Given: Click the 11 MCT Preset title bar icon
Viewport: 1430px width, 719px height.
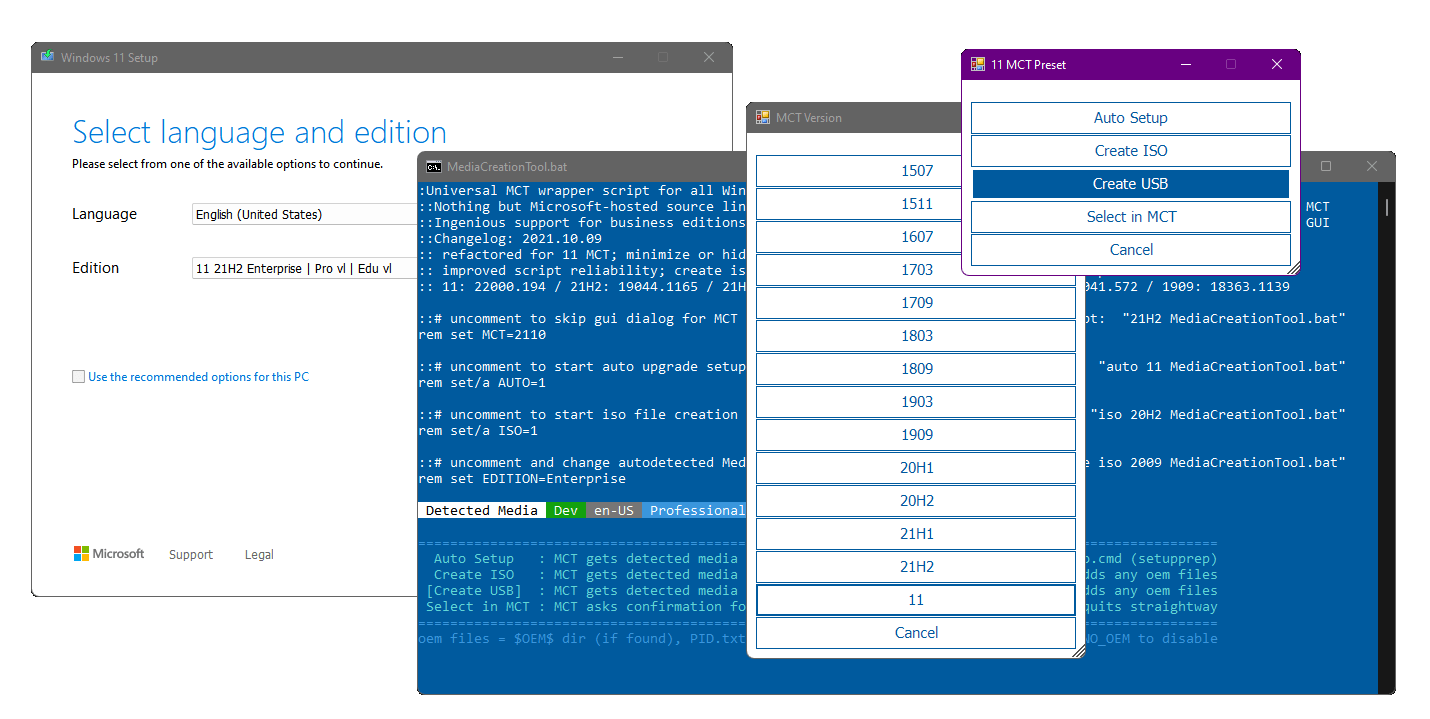Looking at the screenshot, I should (975, 64).
